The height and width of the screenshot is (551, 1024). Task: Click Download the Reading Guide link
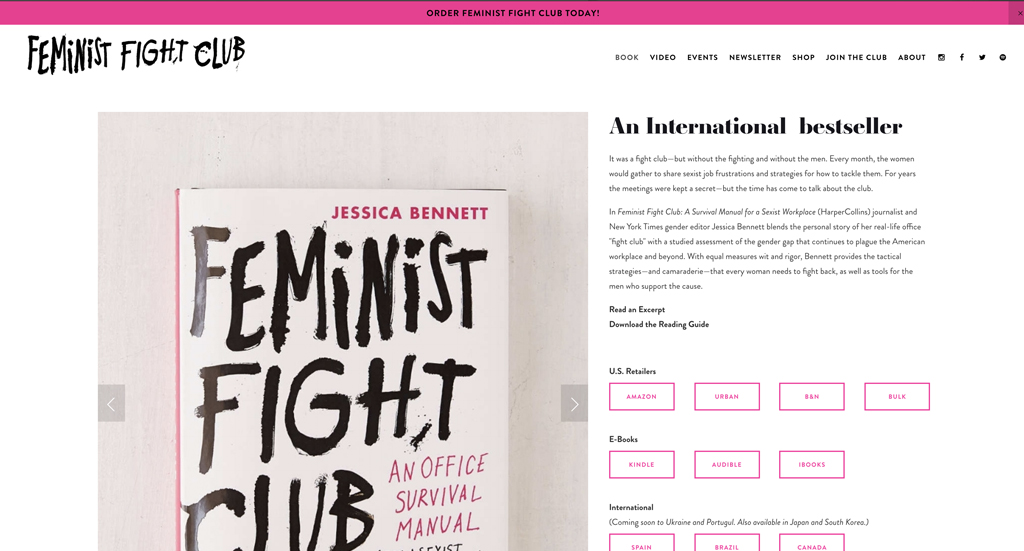659,325
